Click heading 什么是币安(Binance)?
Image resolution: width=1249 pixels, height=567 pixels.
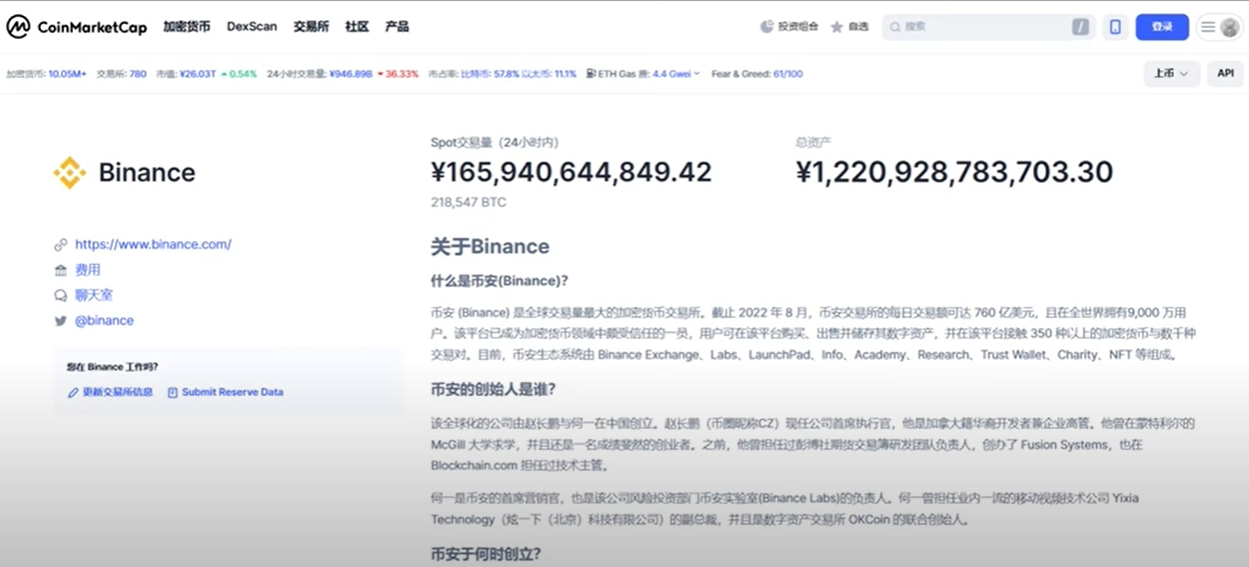(x=500, y=281)
